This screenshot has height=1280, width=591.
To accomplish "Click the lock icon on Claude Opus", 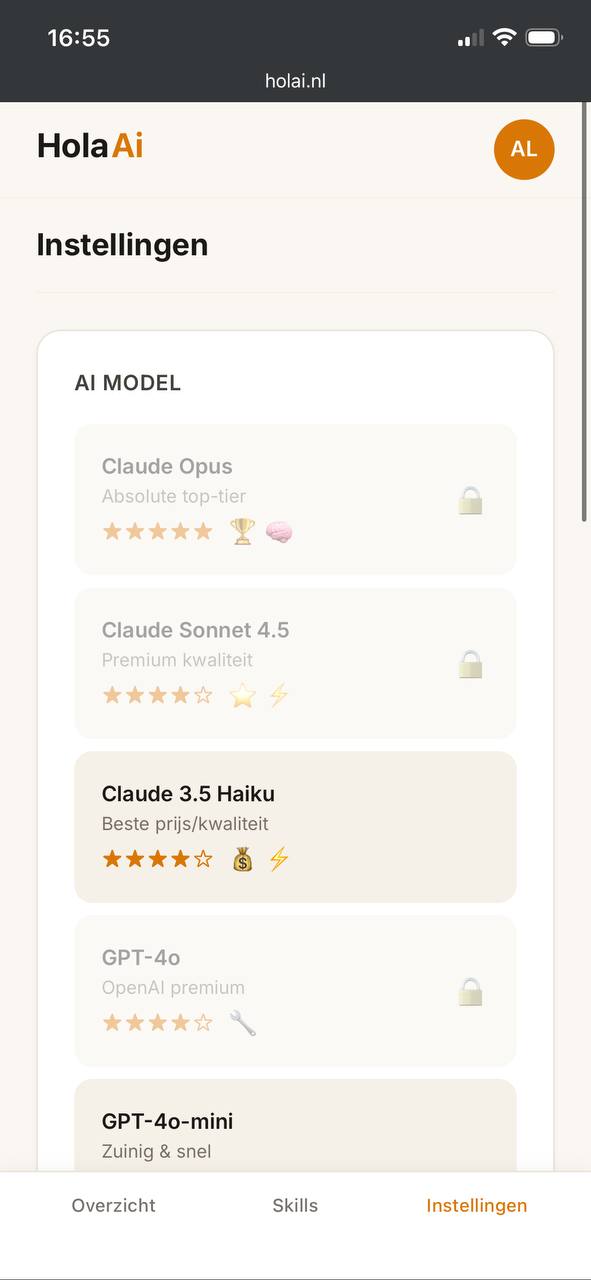I will click(x=470, y=500).
